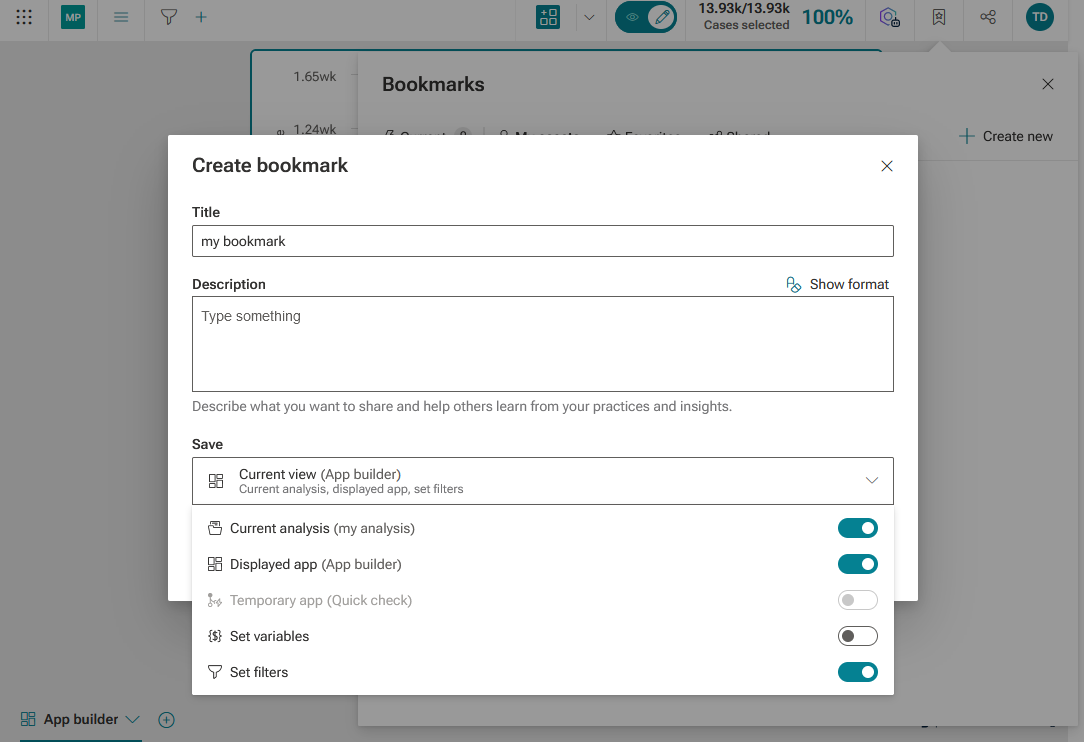
Task: Click the add app dashboard icon
Action: pos(548,17)
